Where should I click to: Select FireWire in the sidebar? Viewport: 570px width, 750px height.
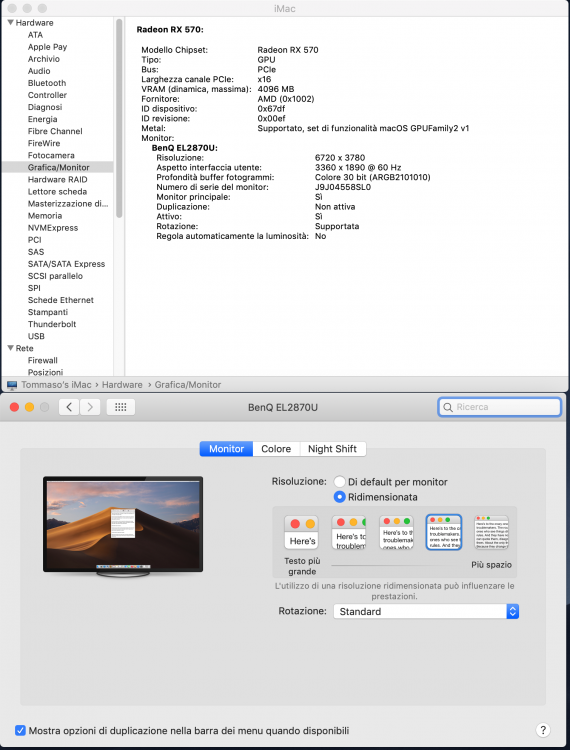[x=44, y=143]
